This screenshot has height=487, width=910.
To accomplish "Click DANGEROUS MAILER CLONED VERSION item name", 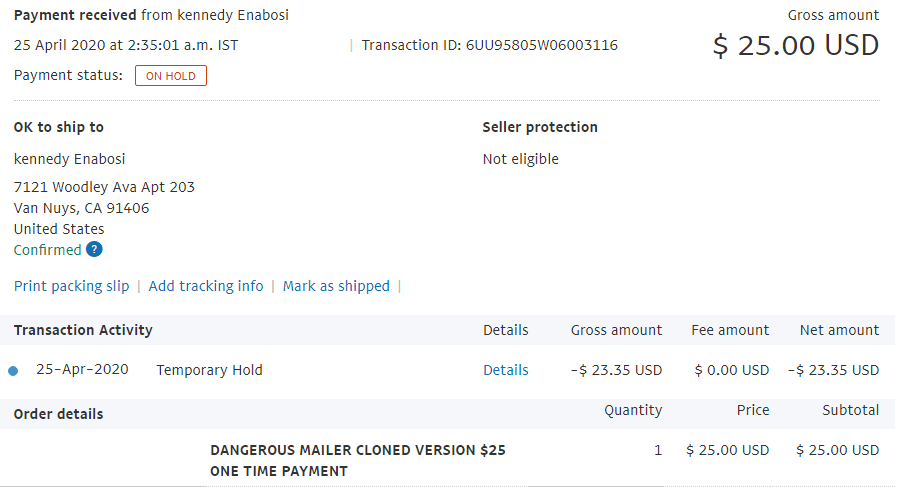I will pyautogui.click(x=358, y=460).
